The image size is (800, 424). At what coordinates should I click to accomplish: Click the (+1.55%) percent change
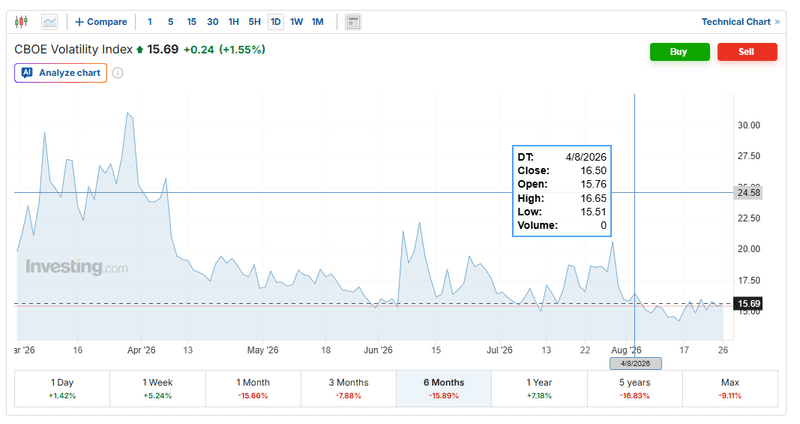tap(242, 49)
